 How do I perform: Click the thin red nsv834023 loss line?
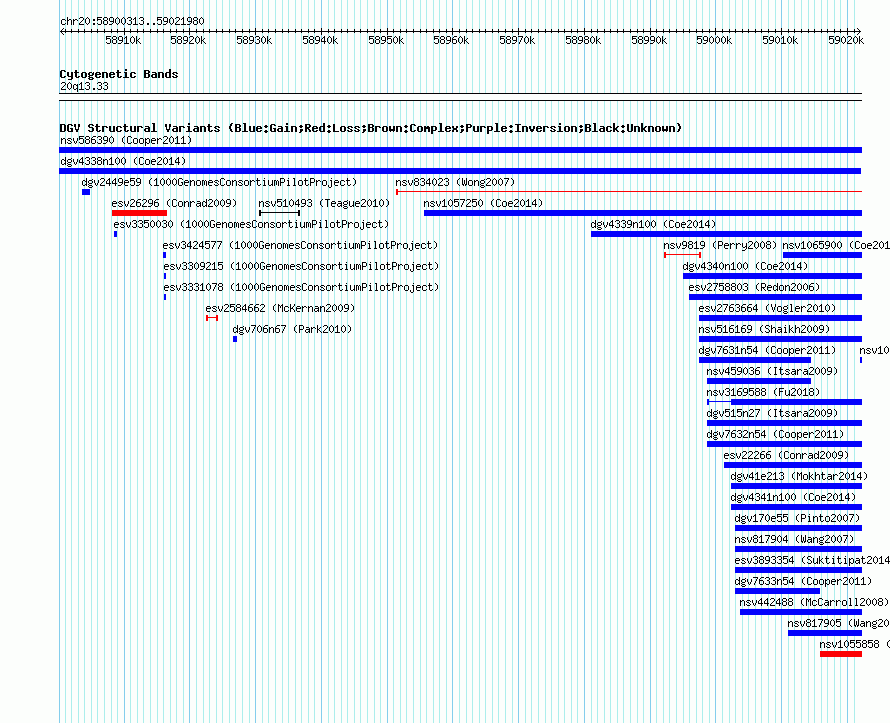click(629, 192)
